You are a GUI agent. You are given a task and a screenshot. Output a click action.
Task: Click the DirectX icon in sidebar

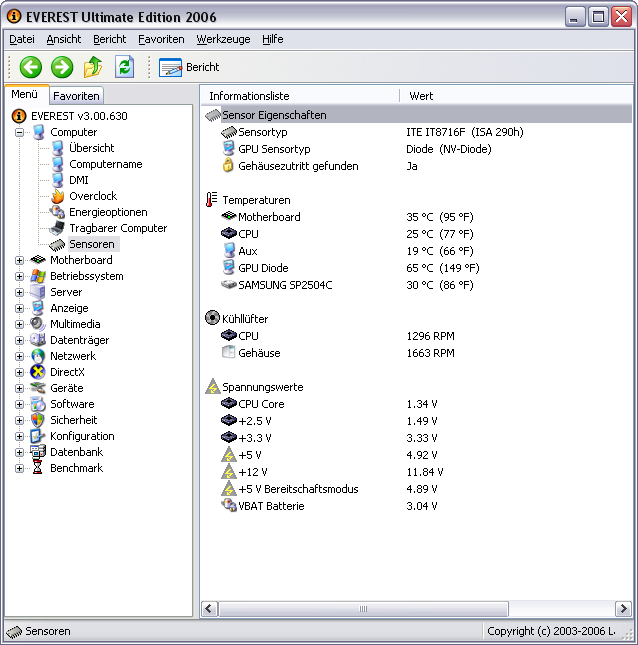38,372
